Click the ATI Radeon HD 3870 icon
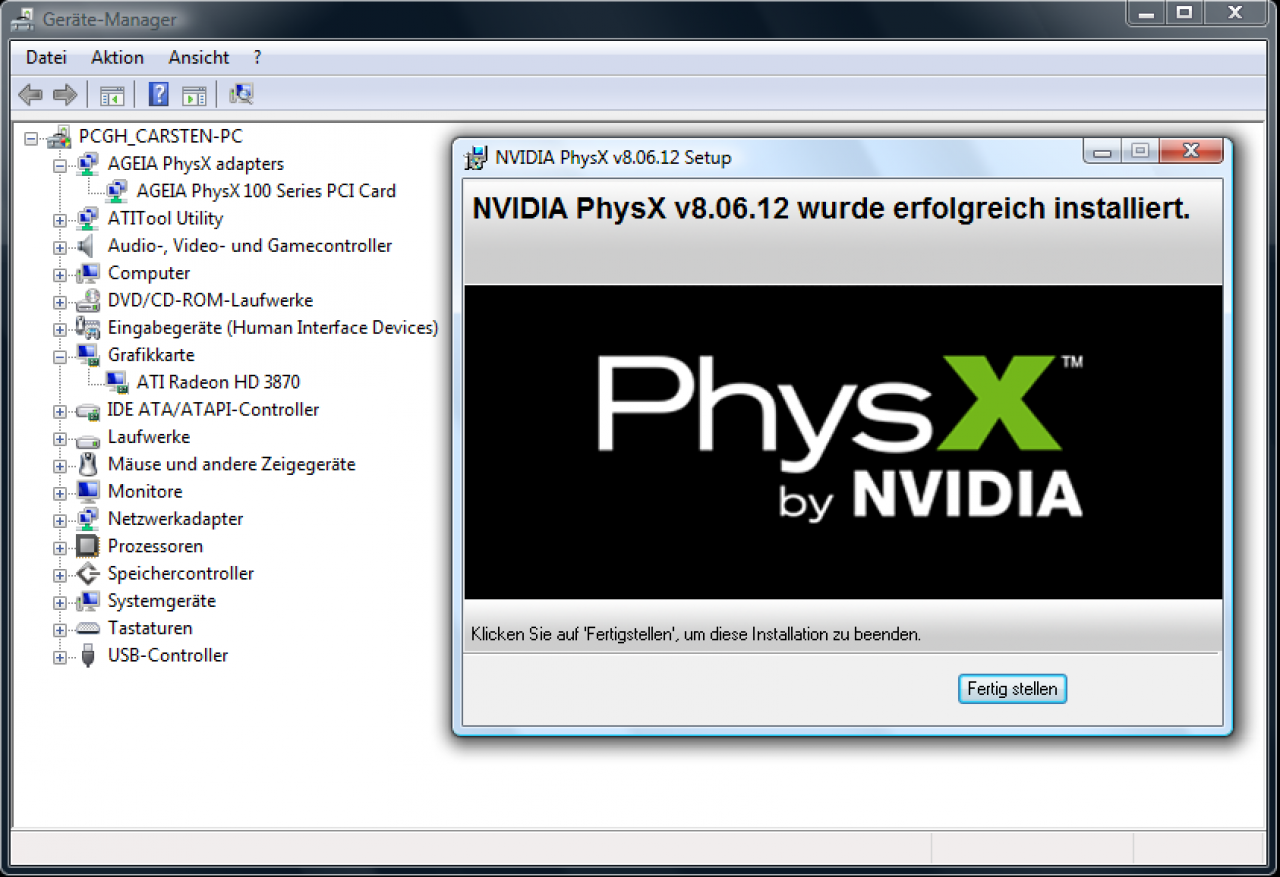Image resolution: width=1280 pixels, height=877 pixels. pos(117,382)
